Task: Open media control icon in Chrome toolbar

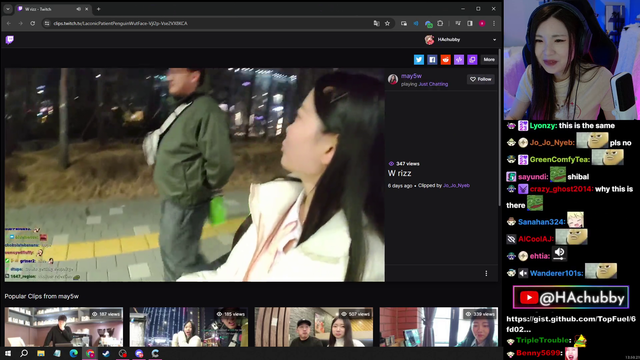Action: coord(458,24)
